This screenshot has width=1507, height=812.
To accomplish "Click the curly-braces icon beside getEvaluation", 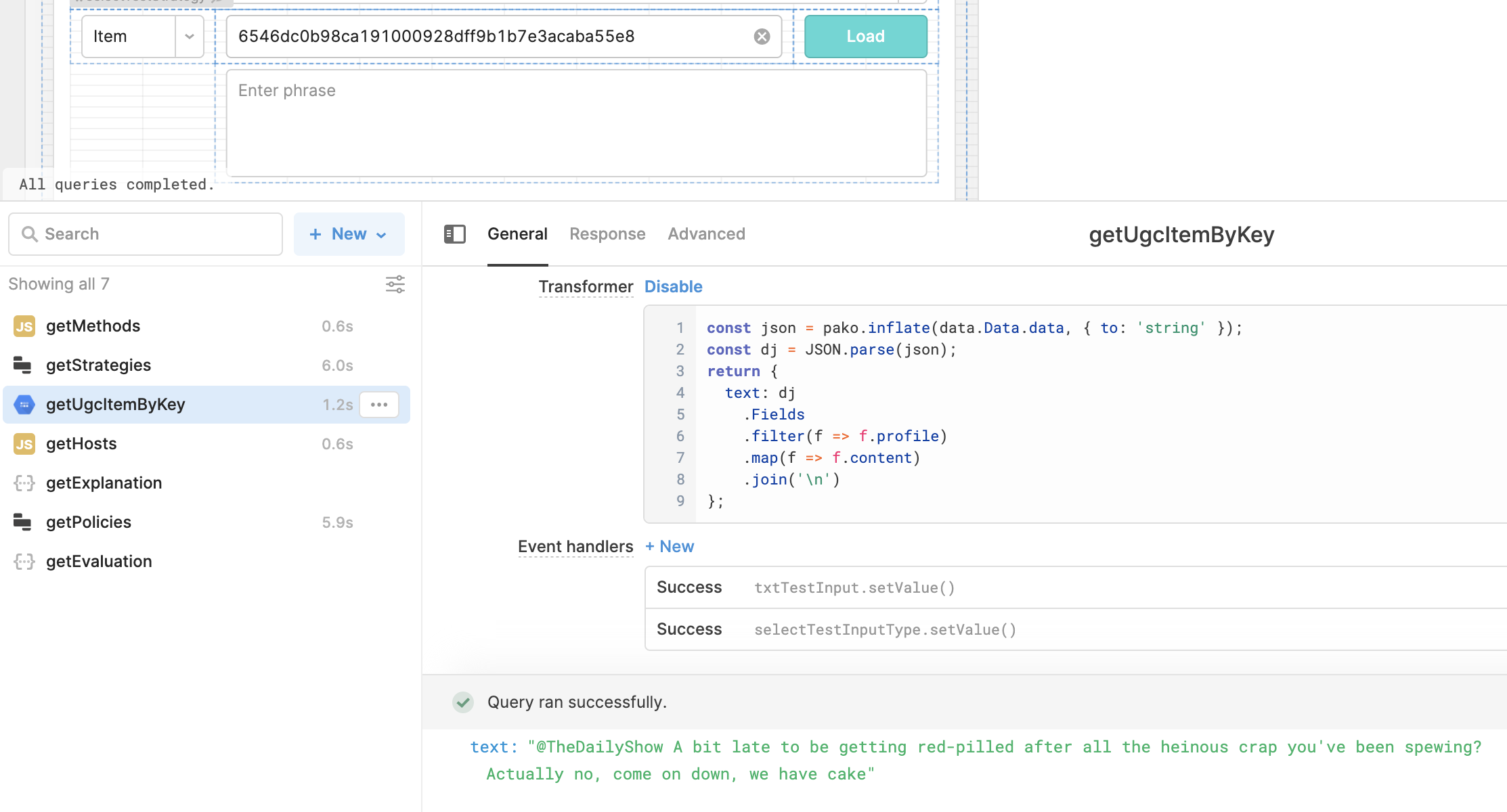I will (x=24, y=562).
